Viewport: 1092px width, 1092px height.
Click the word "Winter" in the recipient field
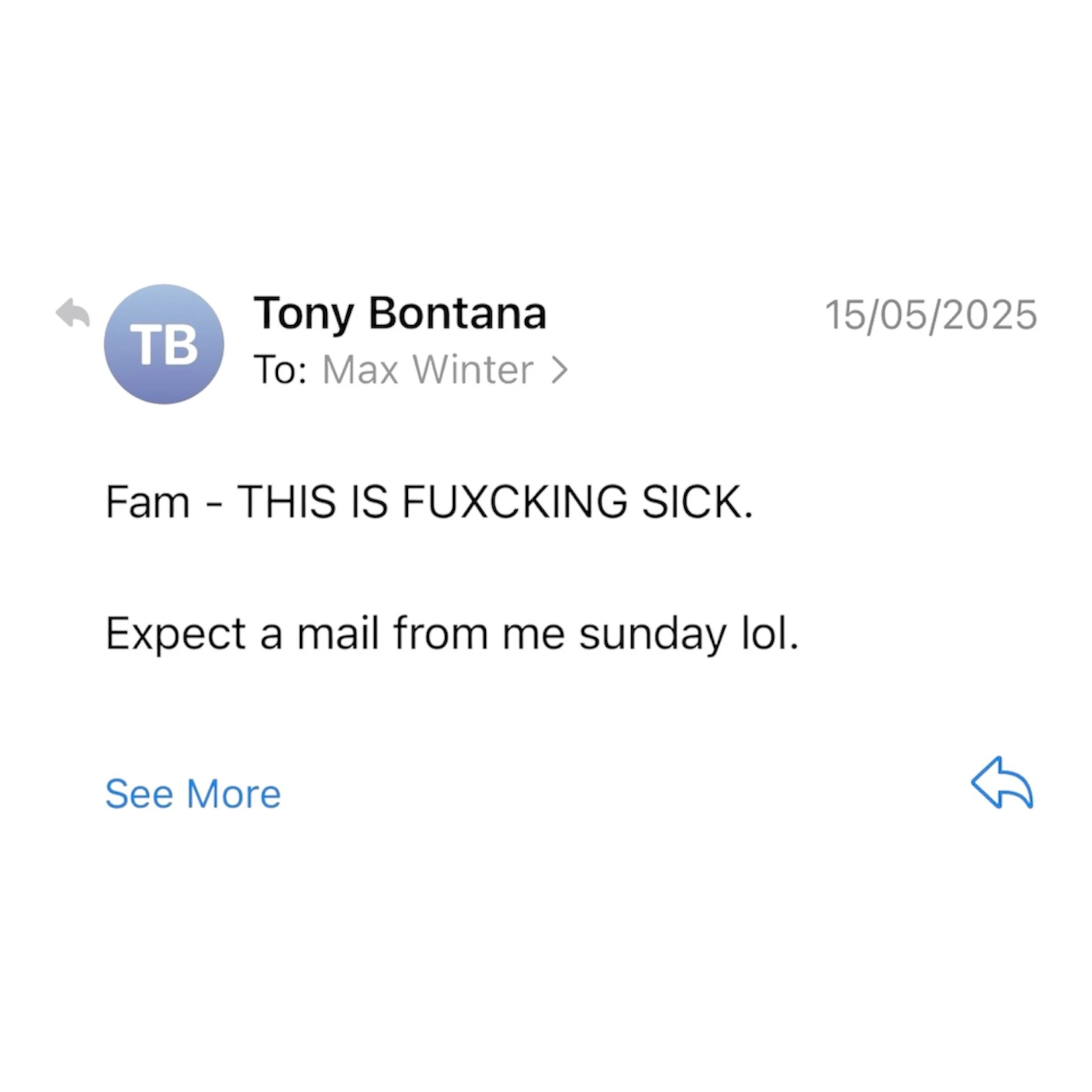(x=473, y=371)
